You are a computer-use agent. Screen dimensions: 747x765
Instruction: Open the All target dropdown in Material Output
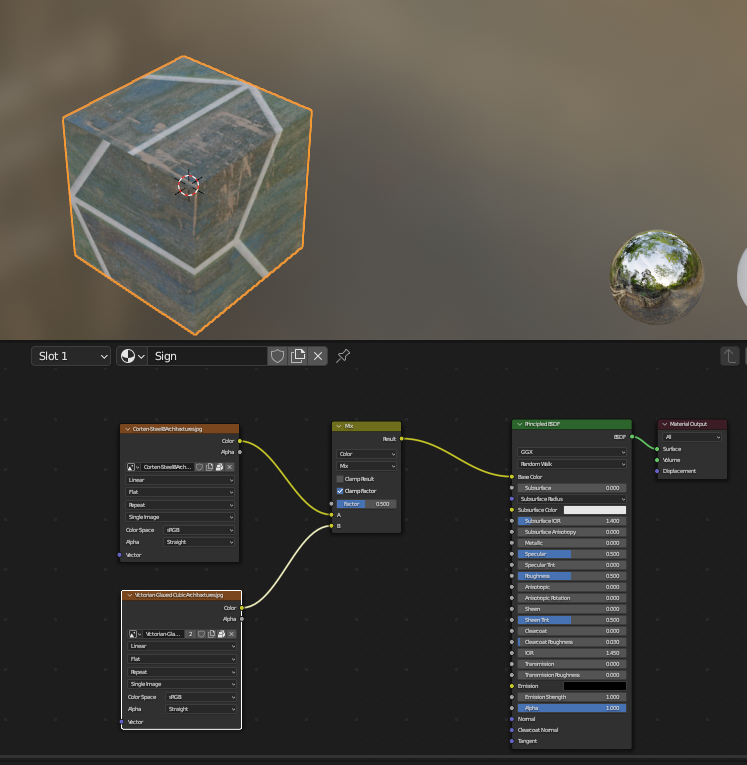point(692,437)
